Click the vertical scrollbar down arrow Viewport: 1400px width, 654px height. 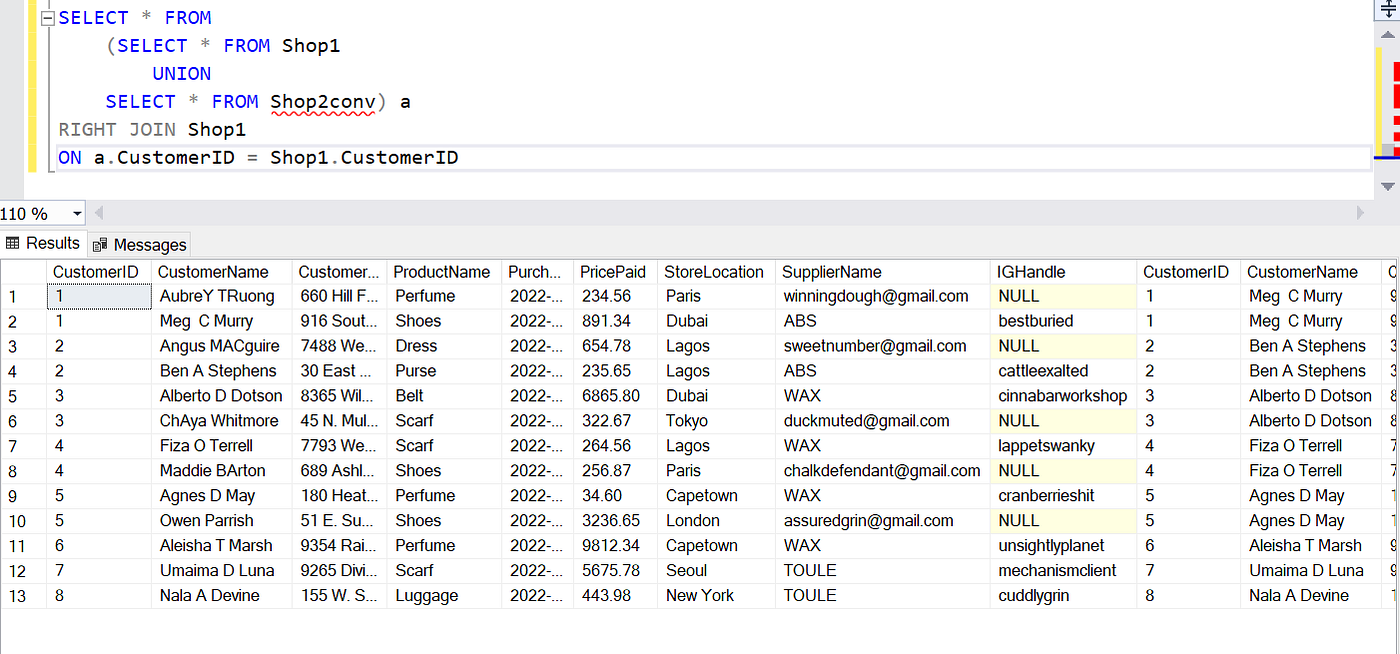tap(1389, 185)
